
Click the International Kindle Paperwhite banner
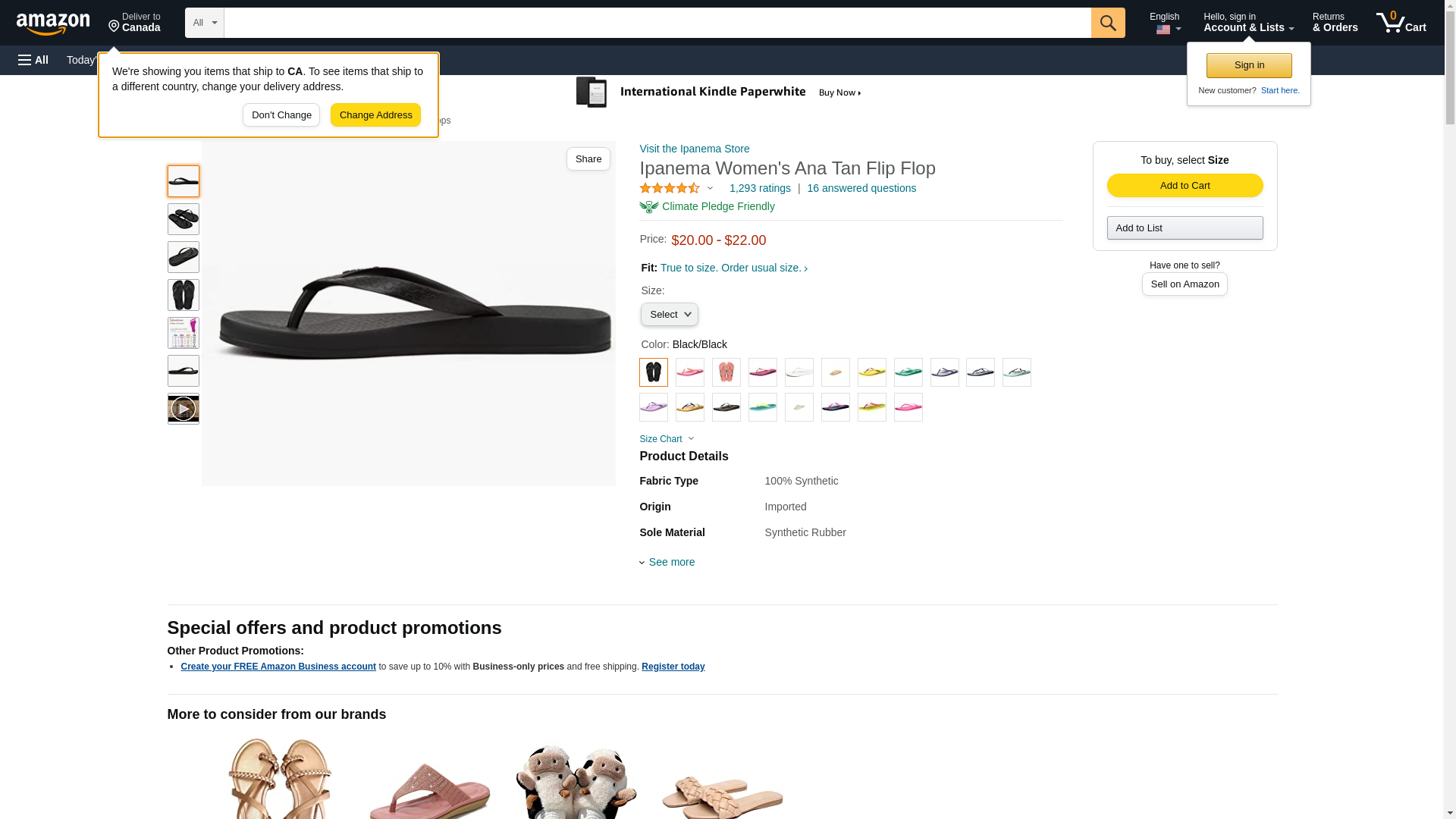pyautogui.click(x=719, y=93)
